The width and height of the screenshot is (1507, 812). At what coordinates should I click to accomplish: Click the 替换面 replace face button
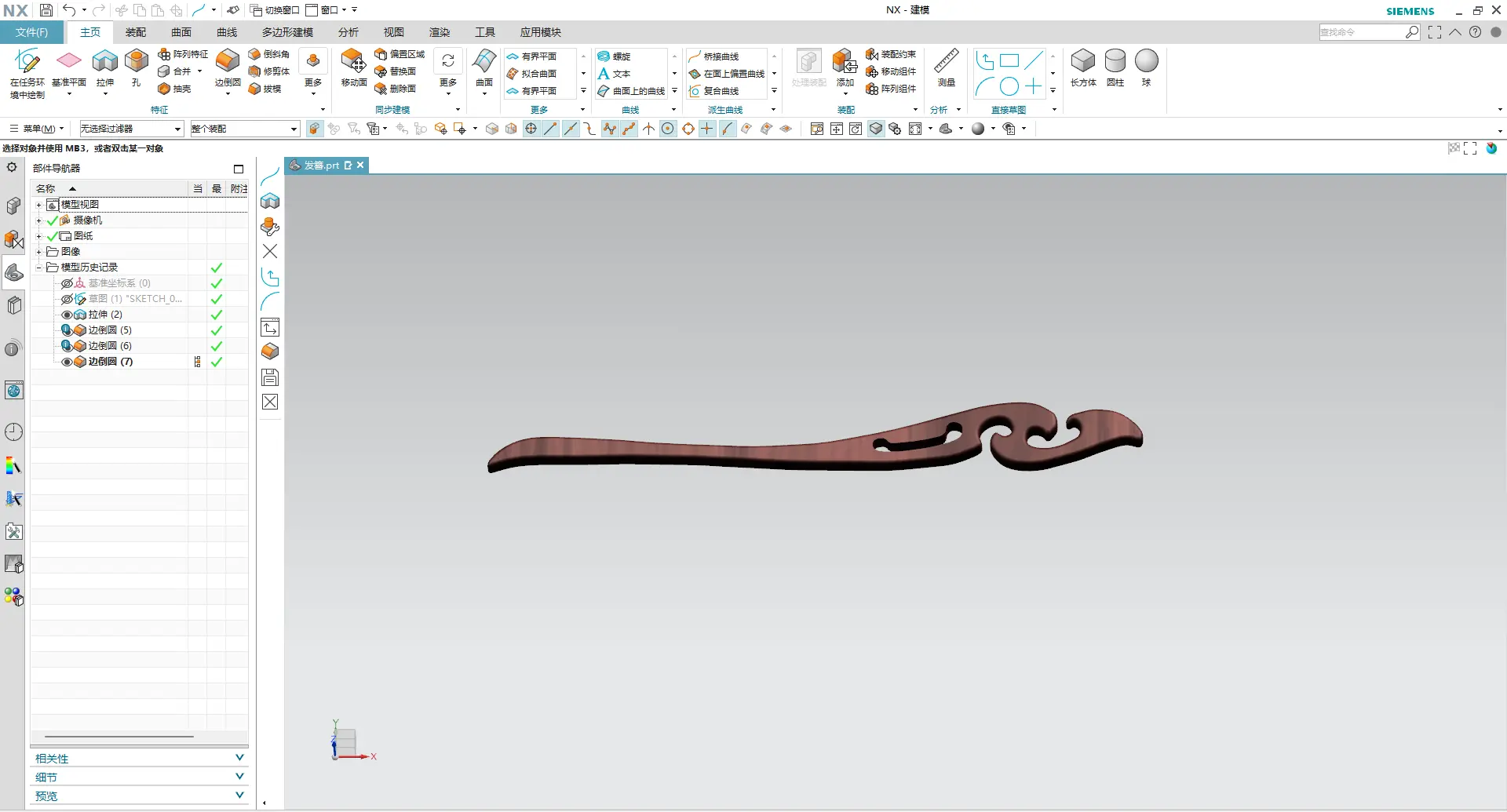point(396,71)
